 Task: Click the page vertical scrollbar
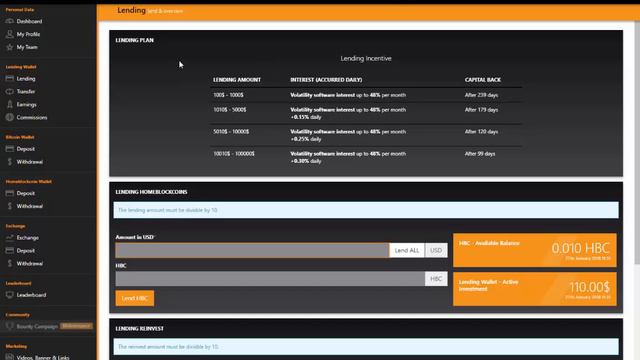[x=637, y=143]
